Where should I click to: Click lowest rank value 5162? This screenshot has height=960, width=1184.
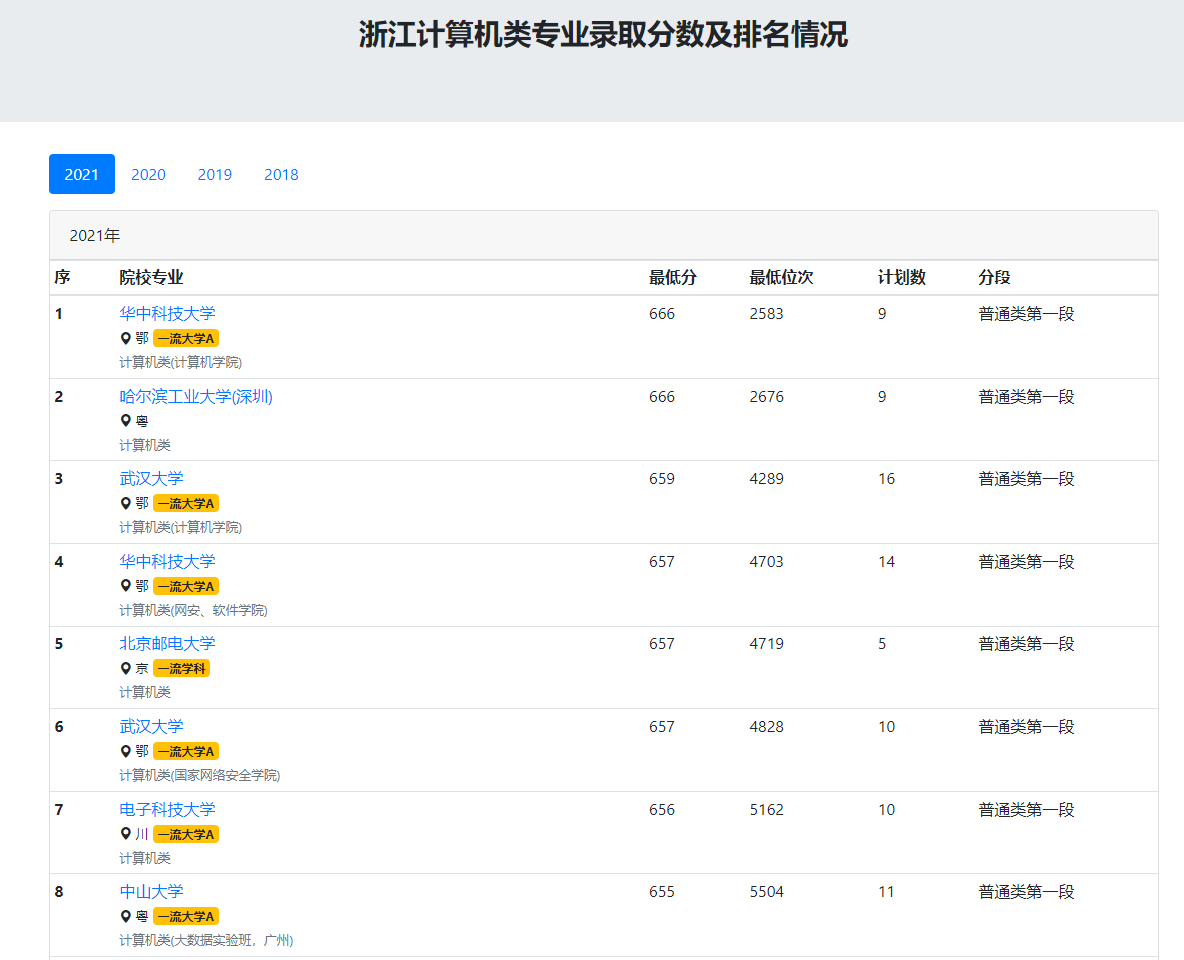766,810
